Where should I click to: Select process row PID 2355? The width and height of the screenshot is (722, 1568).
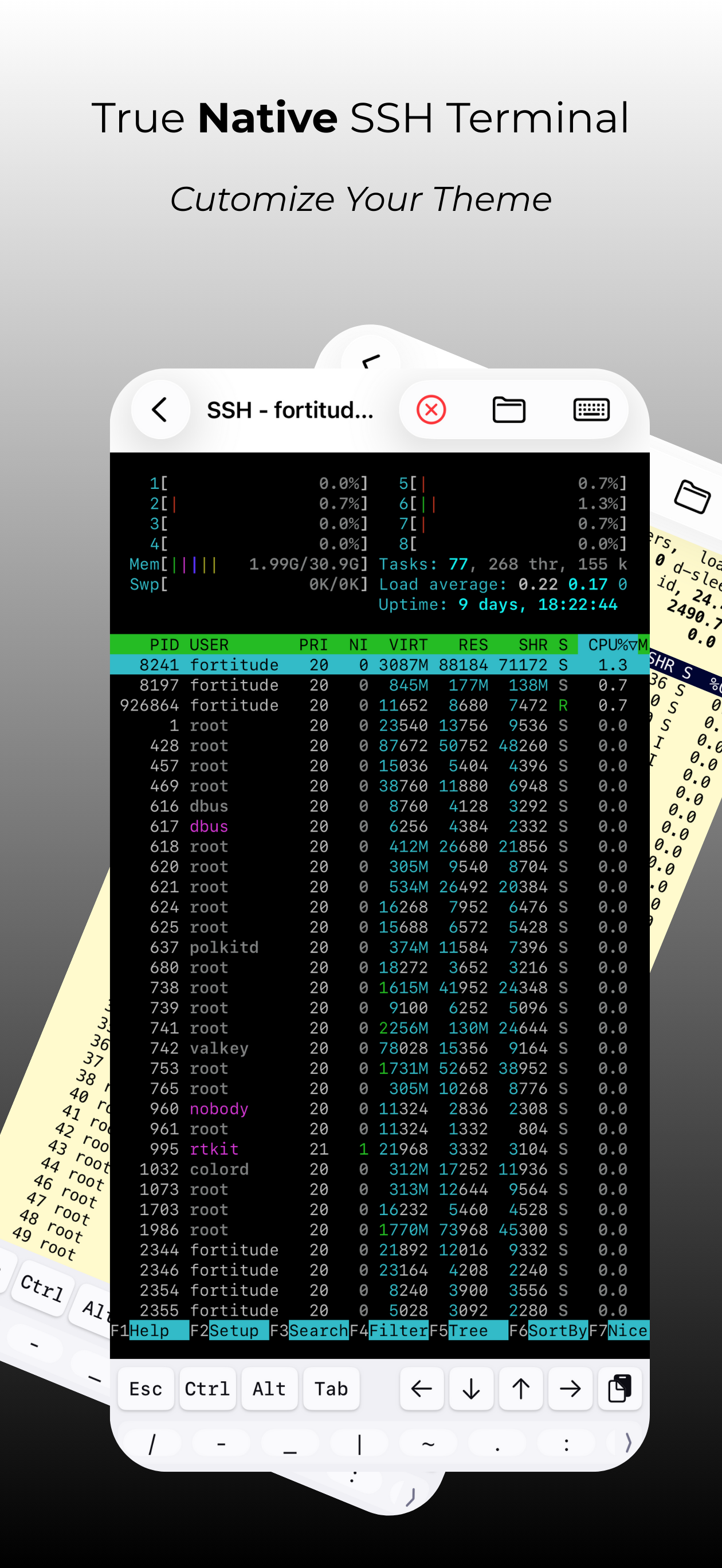point(379,1310)
